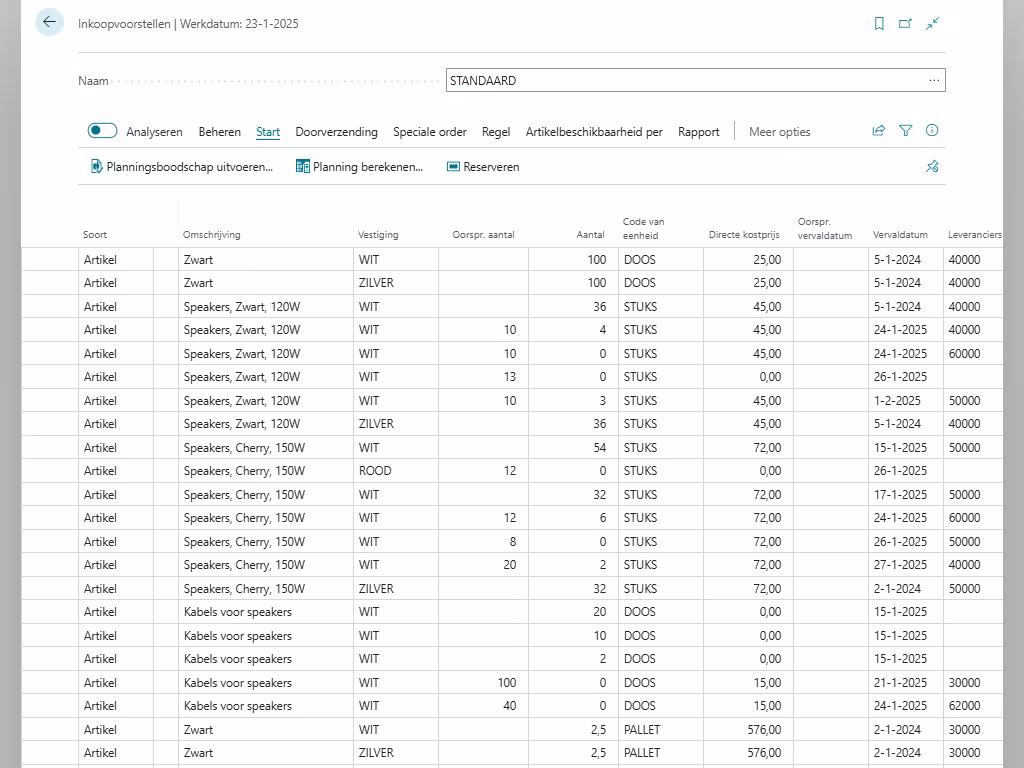Image resolution: width=1024 pixels, height=768 pixels.
Task: Open the Rapport menu
Action: click(698, 132)
